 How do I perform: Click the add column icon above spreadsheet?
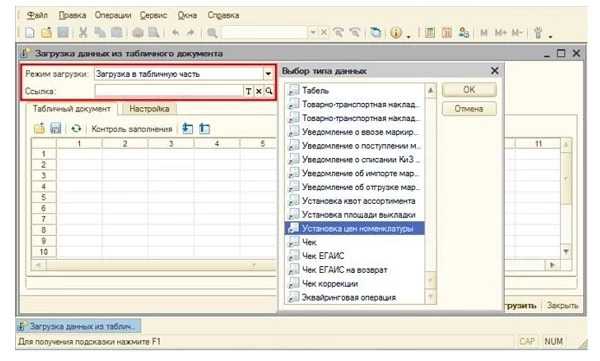(x=204, y=129)
